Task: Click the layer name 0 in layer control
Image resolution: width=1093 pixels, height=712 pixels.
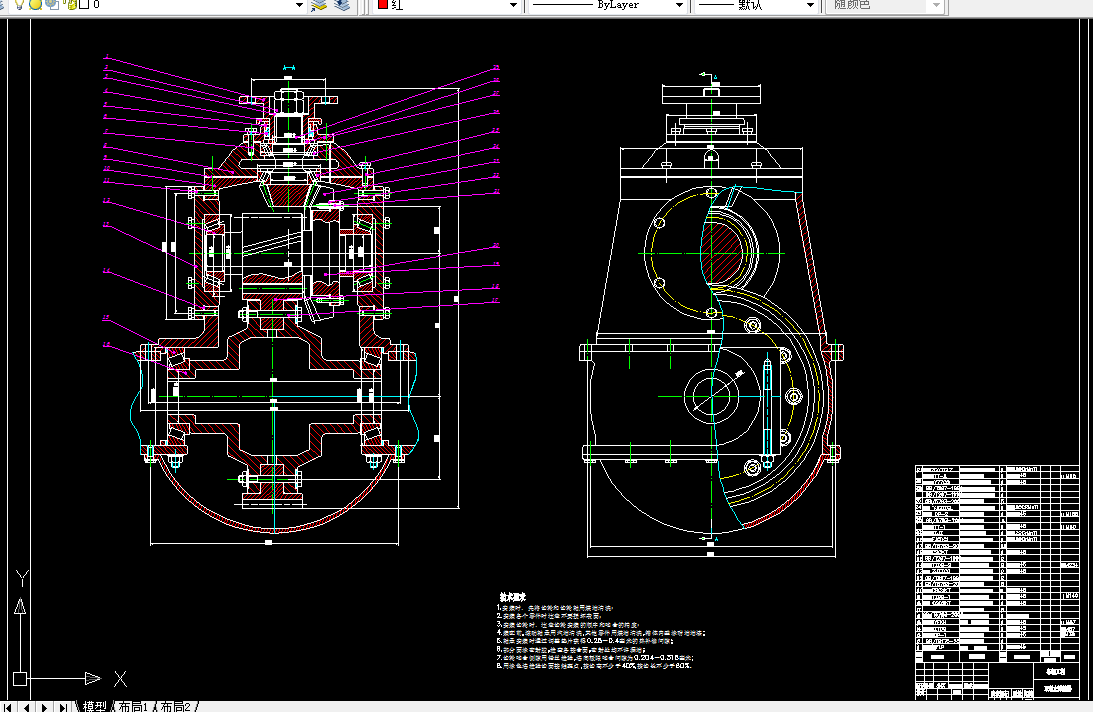Action: (x=96, y=4)
